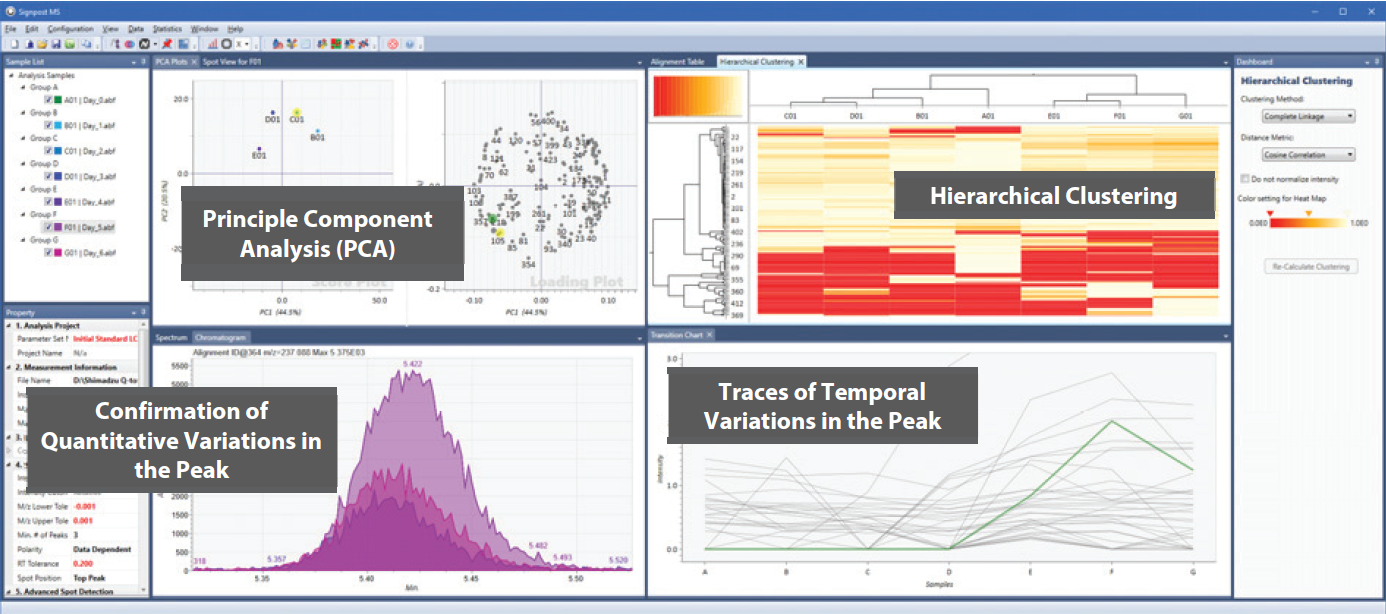Image resolution: width=1386 pixels, height=614 pixels.
Task: Open the Statistics menu
Action: click(167, 29)
